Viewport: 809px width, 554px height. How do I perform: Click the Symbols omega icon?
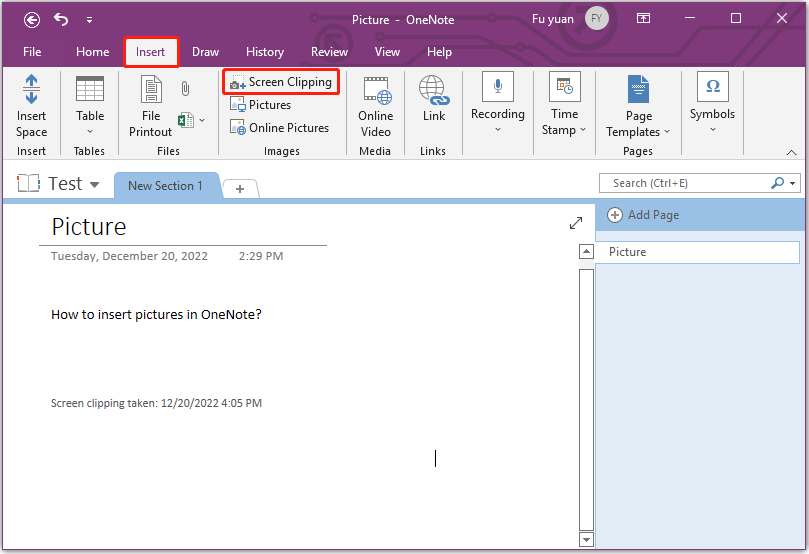tap(713, 86)
